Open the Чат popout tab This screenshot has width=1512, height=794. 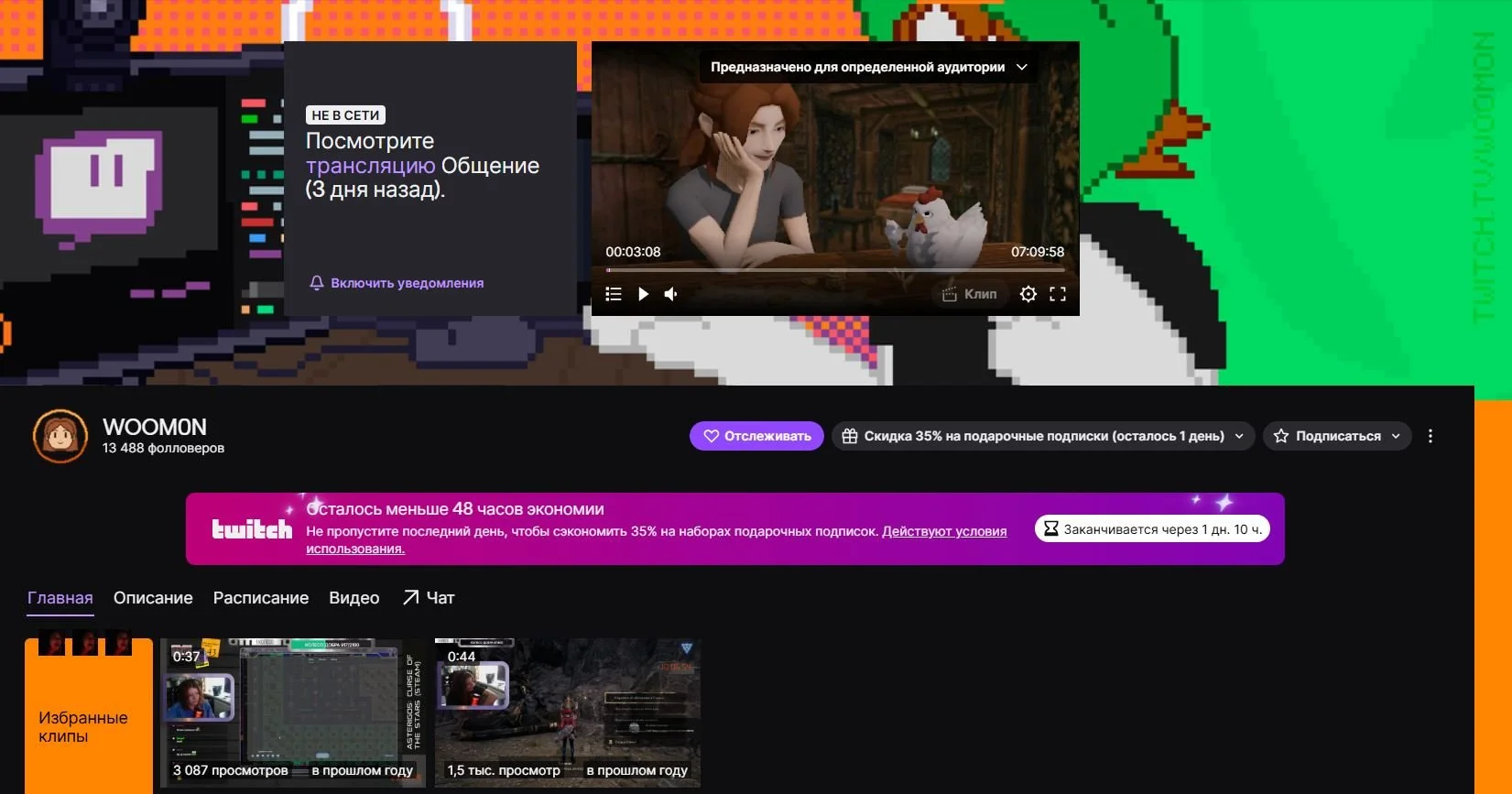tap(429, 598)
